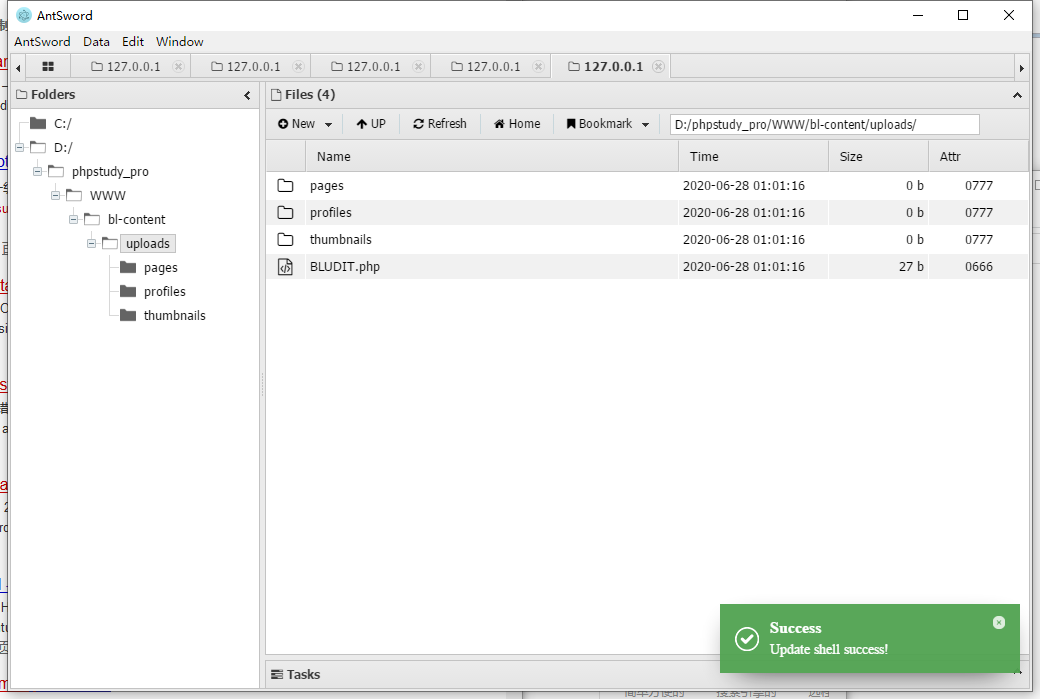The height and width of the screenshot is (699, 1040).
Task: Select the D:/ drive label in tree
Action: click(x=63, y=147)
